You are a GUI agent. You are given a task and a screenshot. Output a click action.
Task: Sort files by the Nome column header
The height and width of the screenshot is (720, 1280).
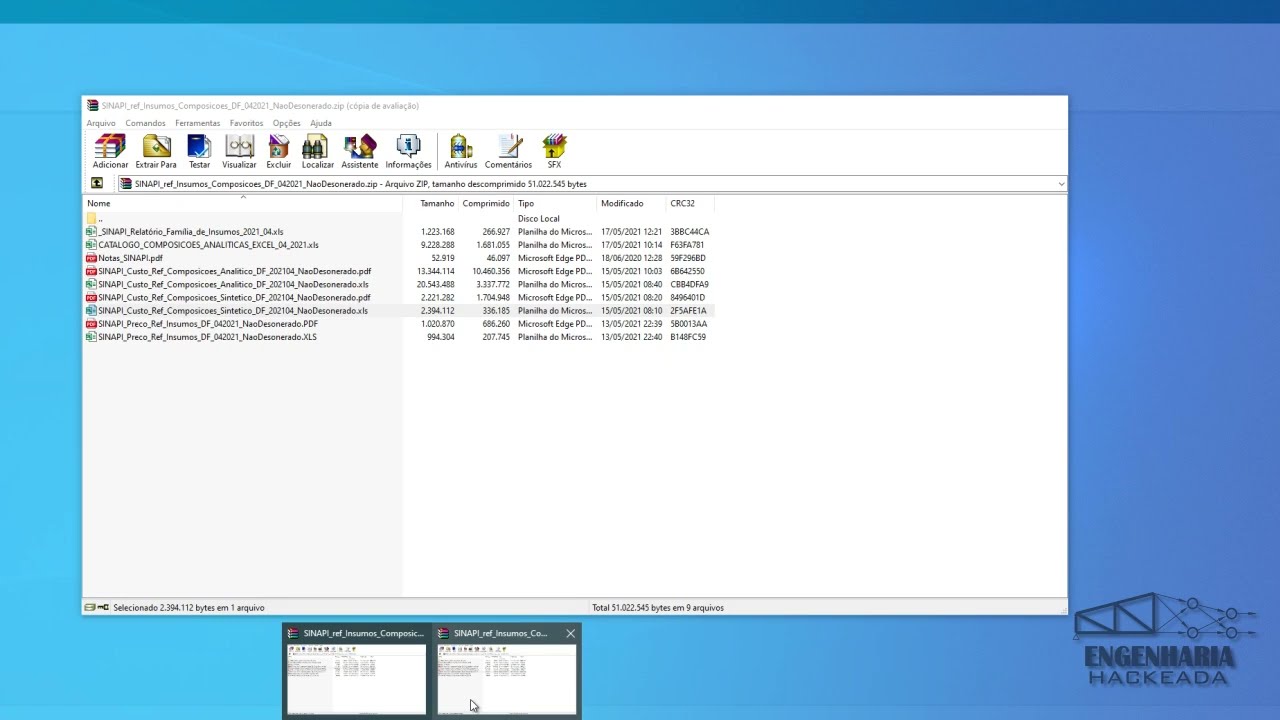click(x=244, y=203)
